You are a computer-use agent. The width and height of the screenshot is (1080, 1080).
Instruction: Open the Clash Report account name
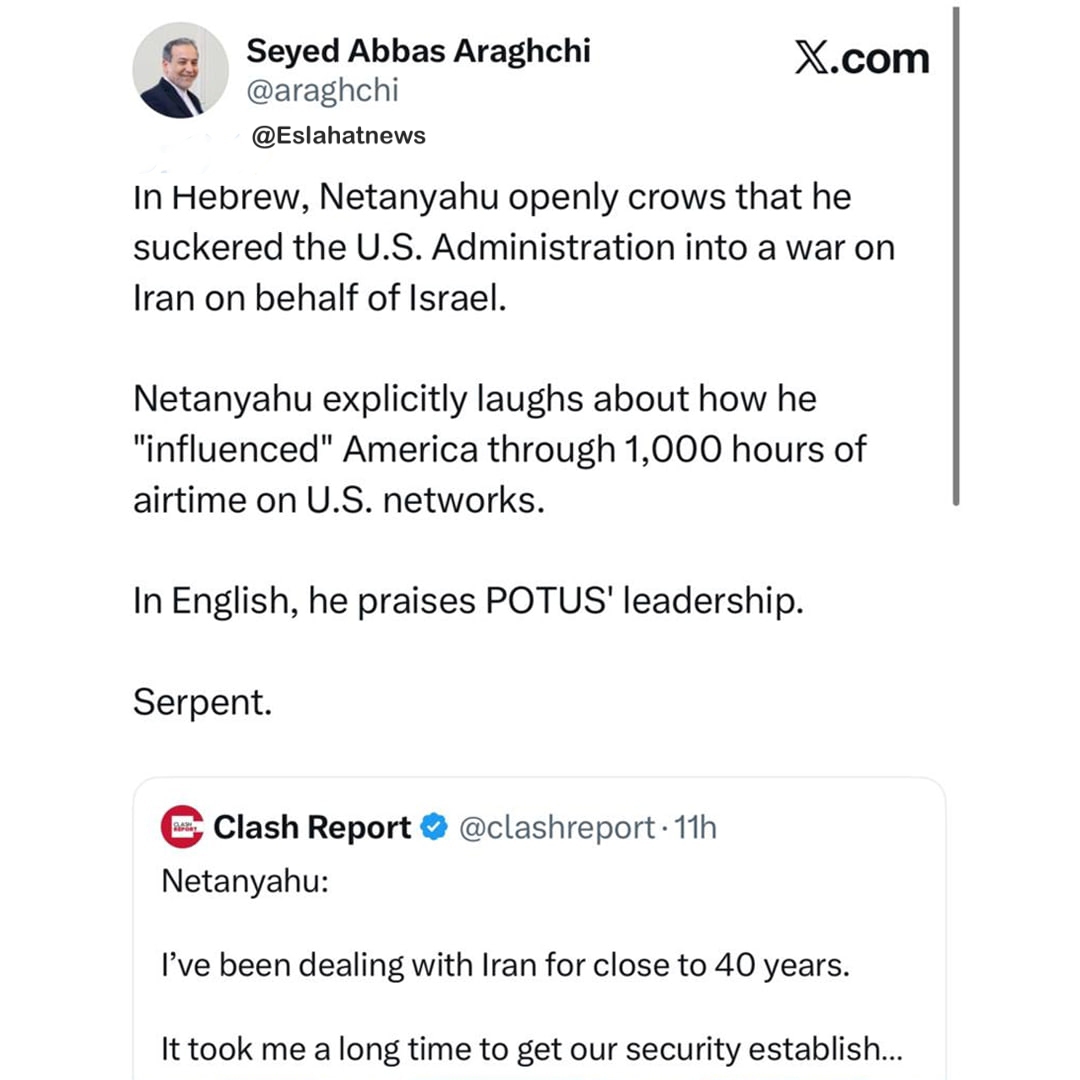[x=312, y=827]
